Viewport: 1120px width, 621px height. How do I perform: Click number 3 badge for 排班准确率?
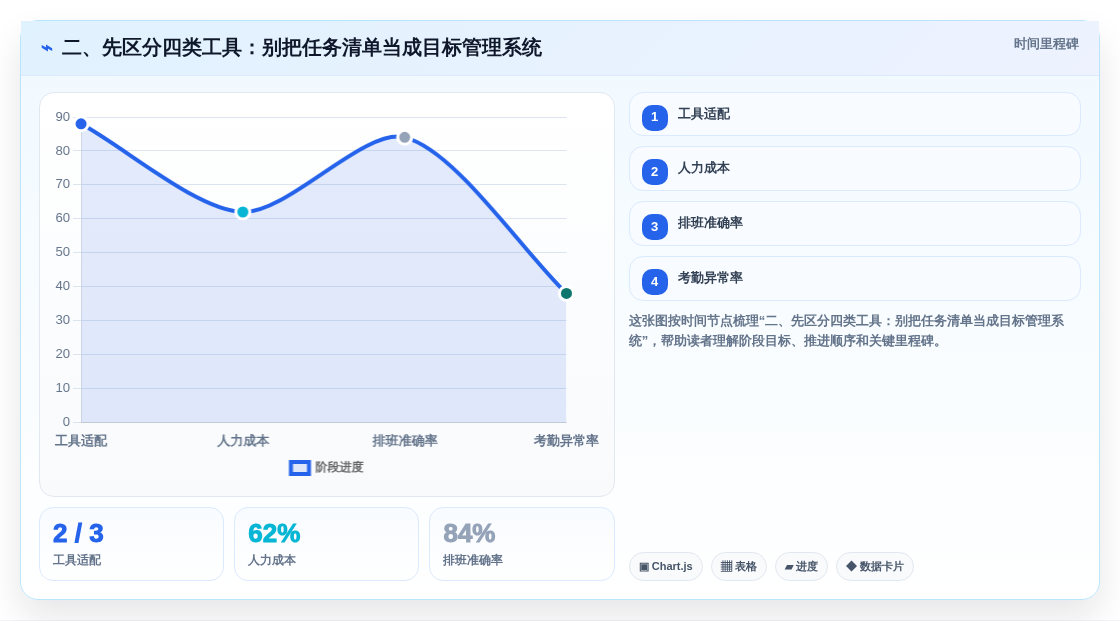pyautogui.click(x=654, y=227)
